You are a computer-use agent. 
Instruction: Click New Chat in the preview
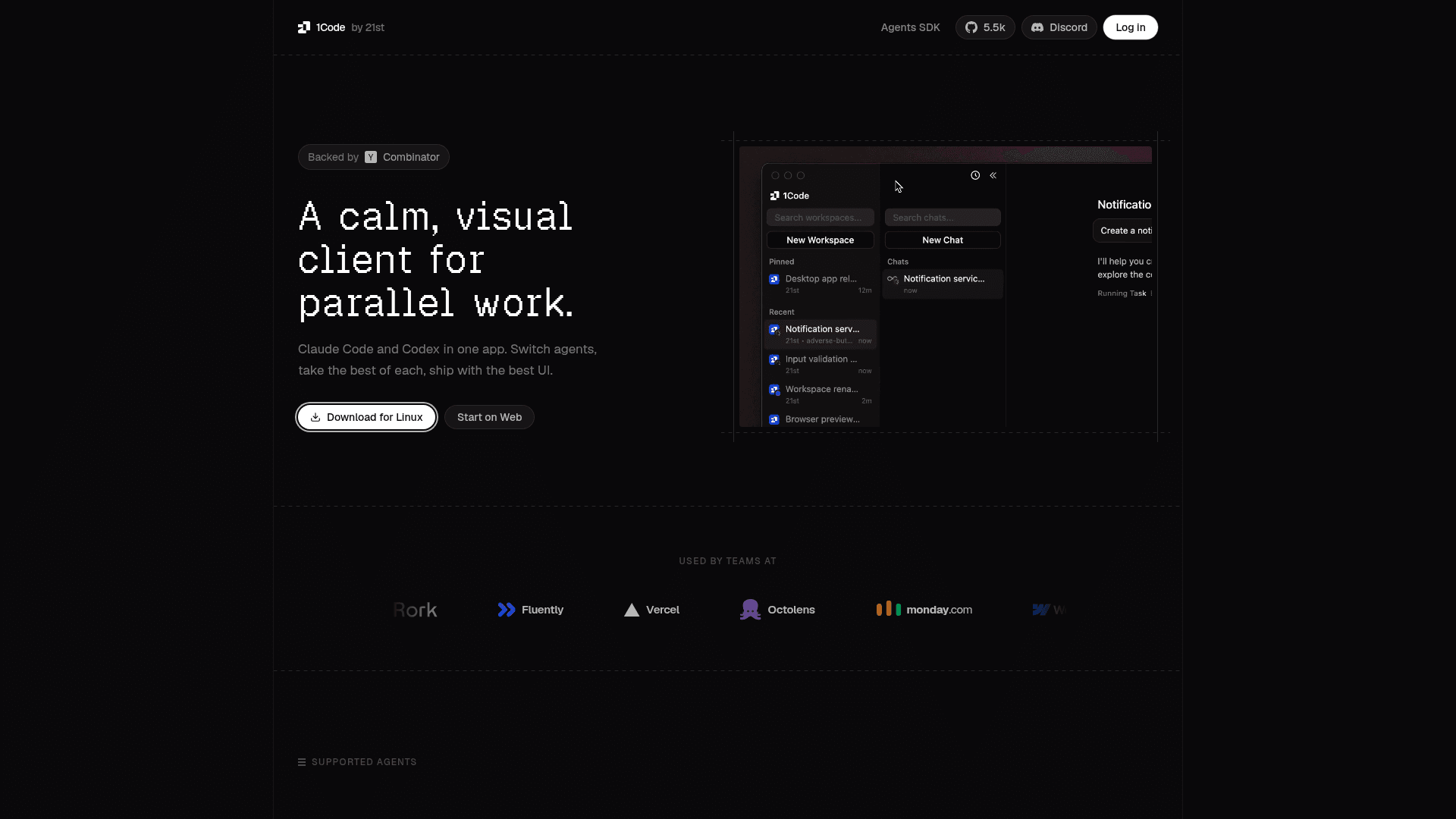(943, 240)
